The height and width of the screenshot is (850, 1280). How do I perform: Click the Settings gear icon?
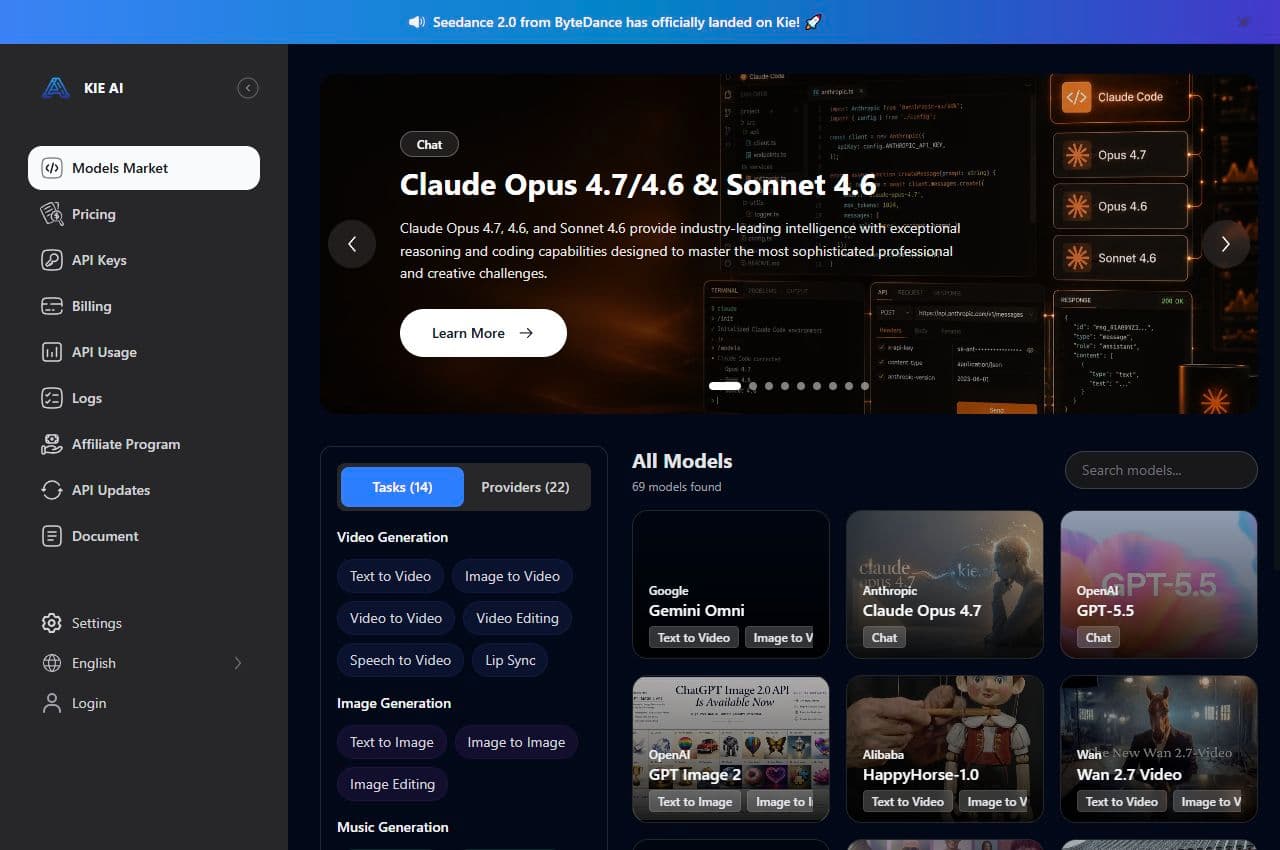[51, 623]
